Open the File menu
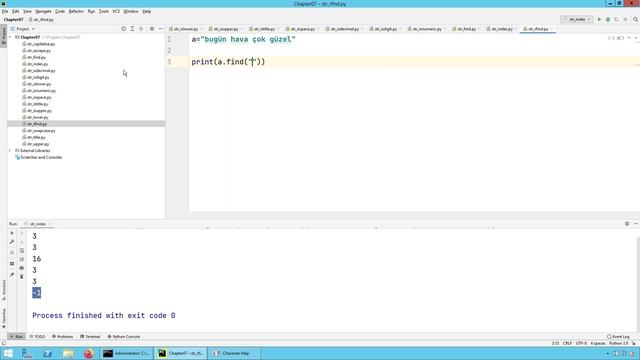640x360 pixels. tap(5, 11)
